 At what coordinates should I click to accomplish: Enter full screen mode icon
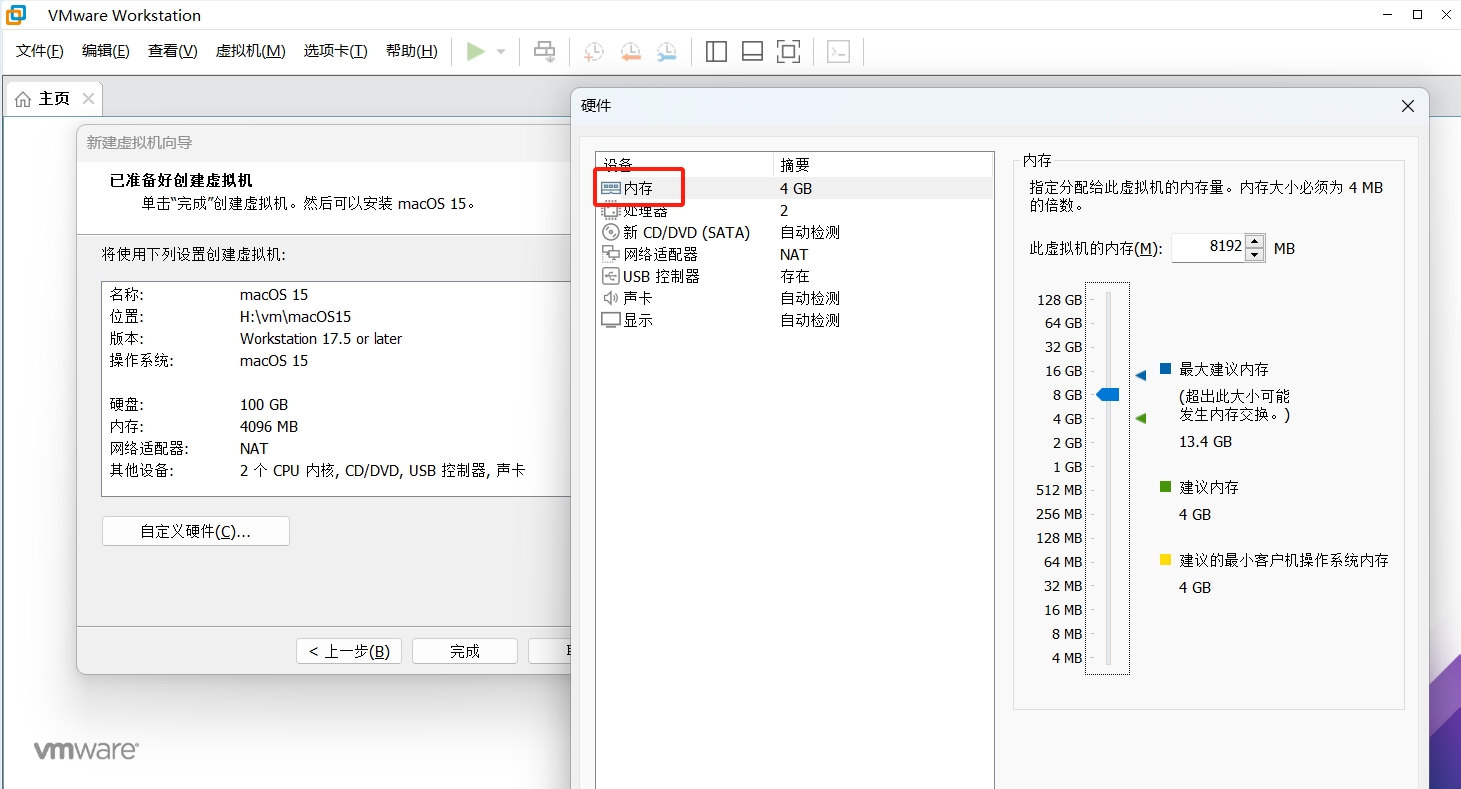789,52
